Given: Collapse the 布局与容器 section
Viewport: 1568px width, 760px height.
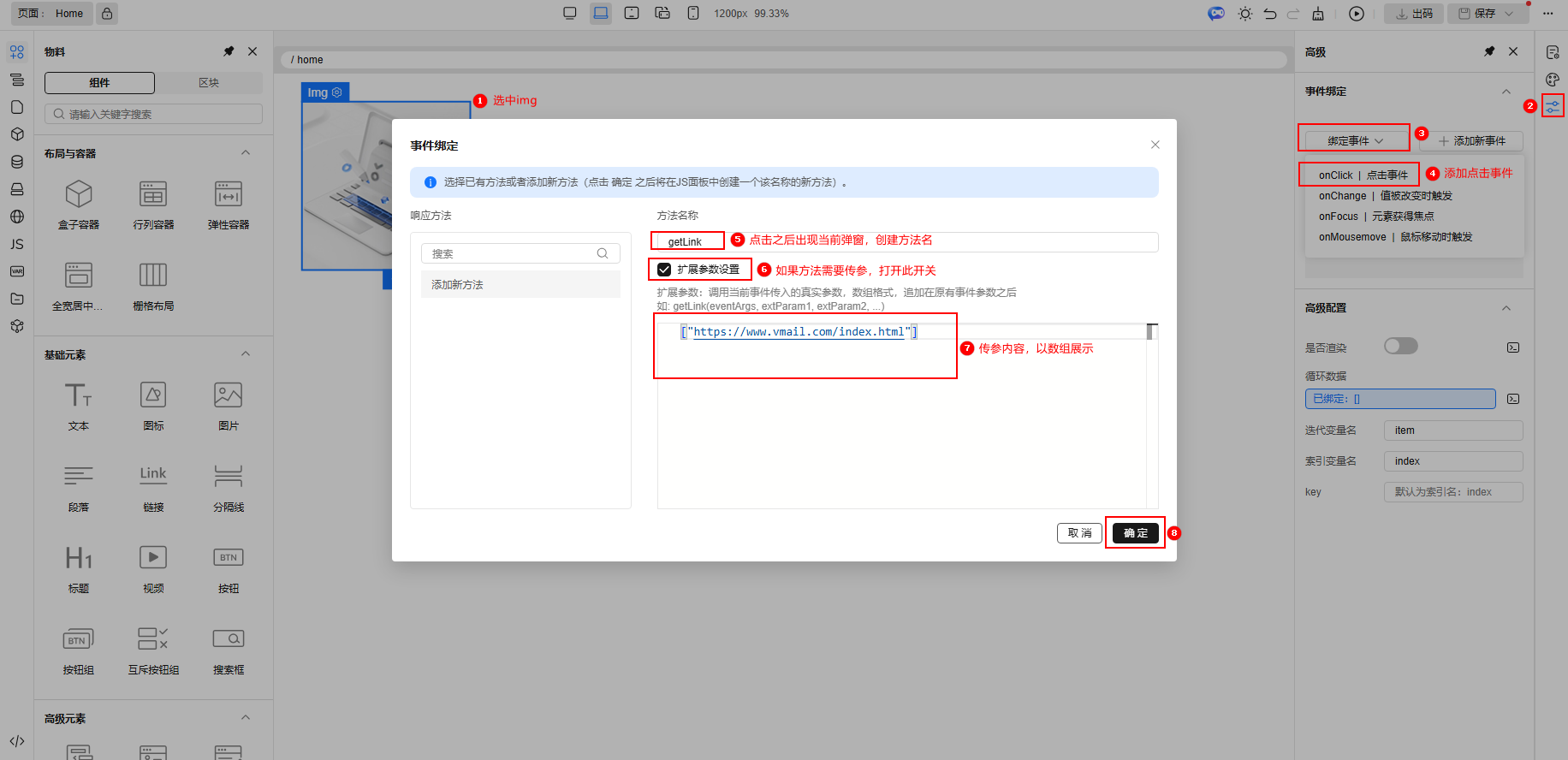Looking at the screenshot, I should 246,153.
